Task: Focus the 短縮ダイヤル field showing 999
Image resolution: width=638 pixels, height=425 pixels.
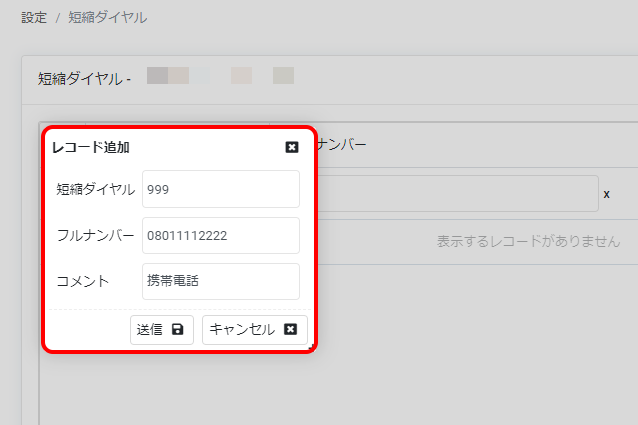Action: (x=220, y=188)
